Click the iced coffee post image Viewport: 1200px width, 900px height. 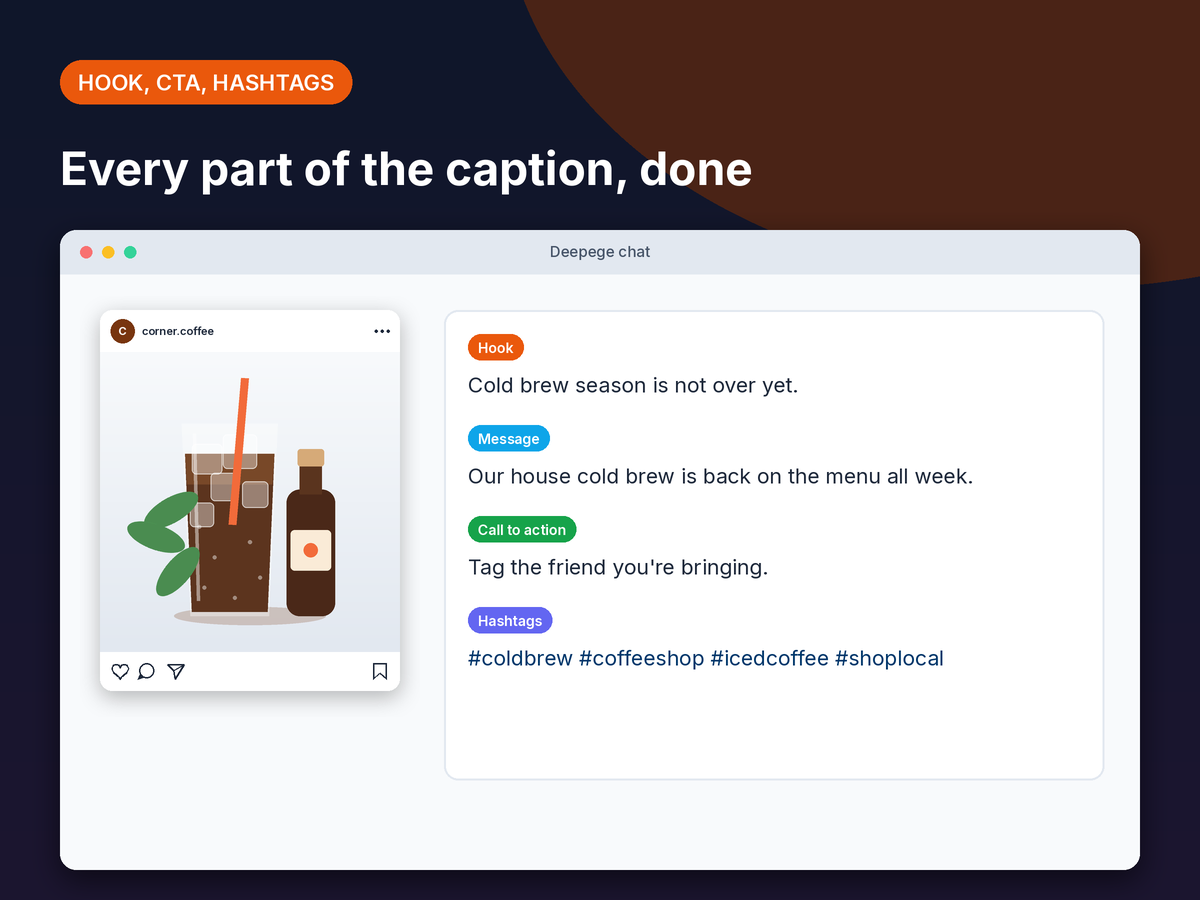pos(250,501)
